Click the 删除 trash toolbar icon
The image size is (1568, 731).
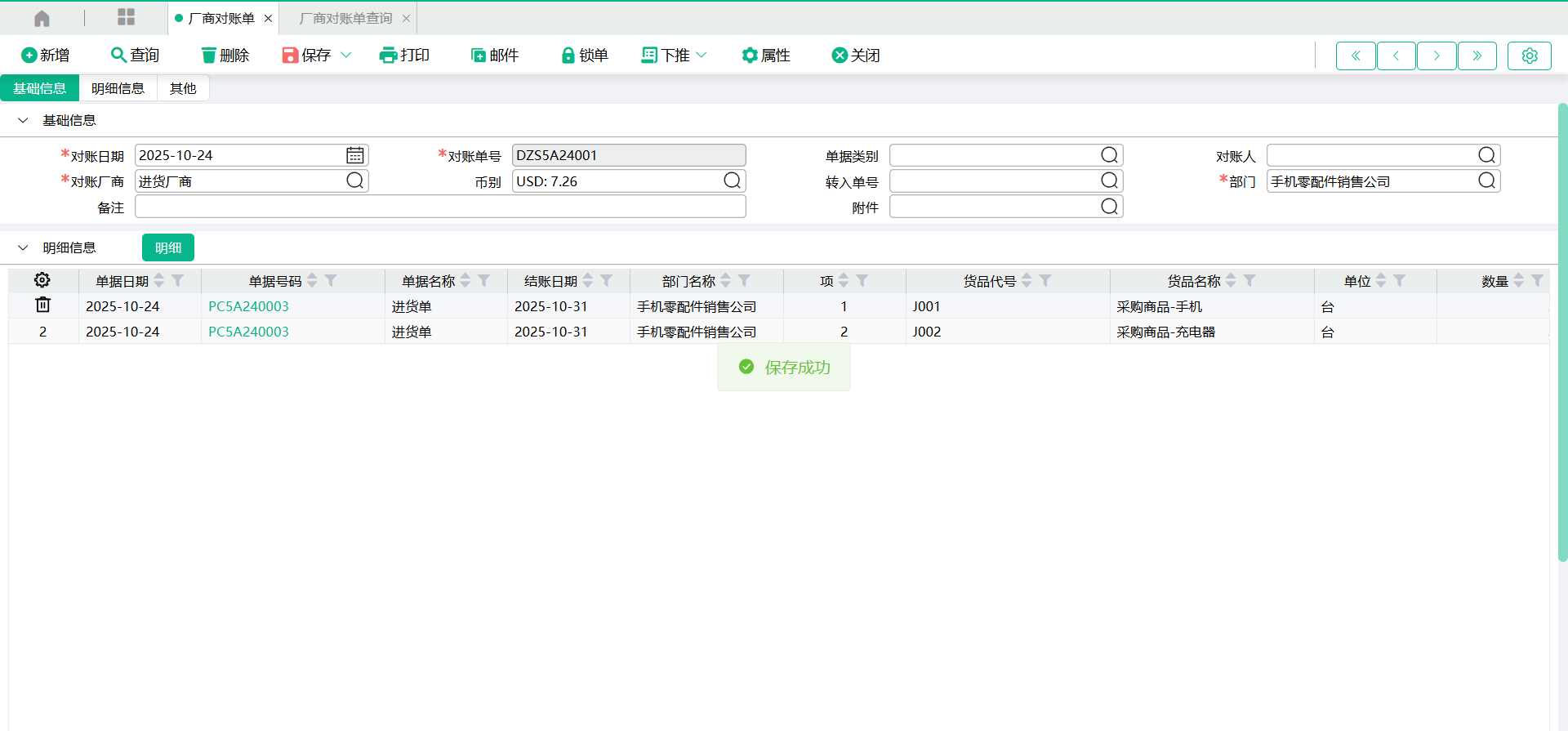click(209, 56)
